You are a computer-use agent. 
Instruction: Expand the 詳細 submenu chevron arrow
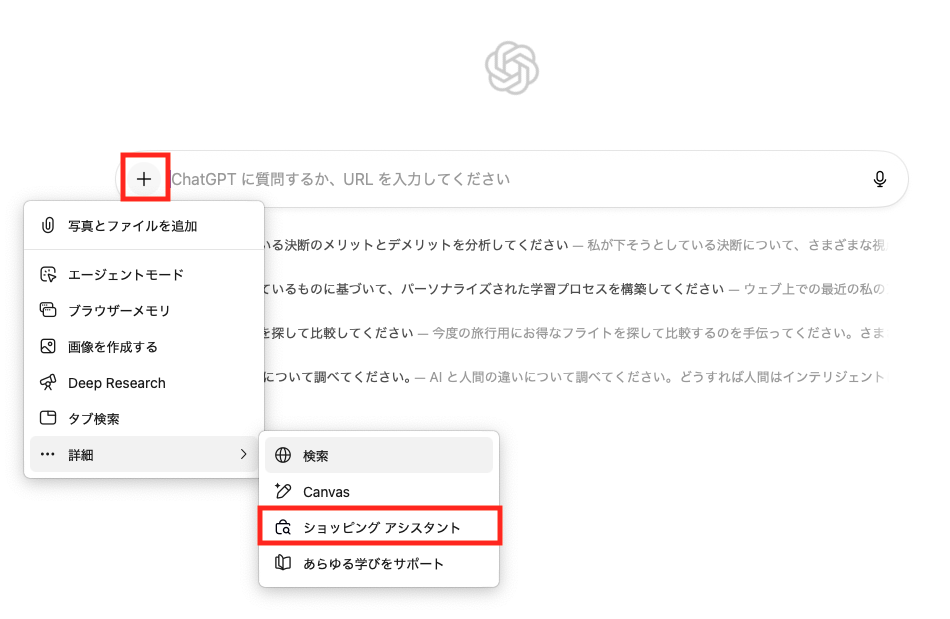pos(243,455)
